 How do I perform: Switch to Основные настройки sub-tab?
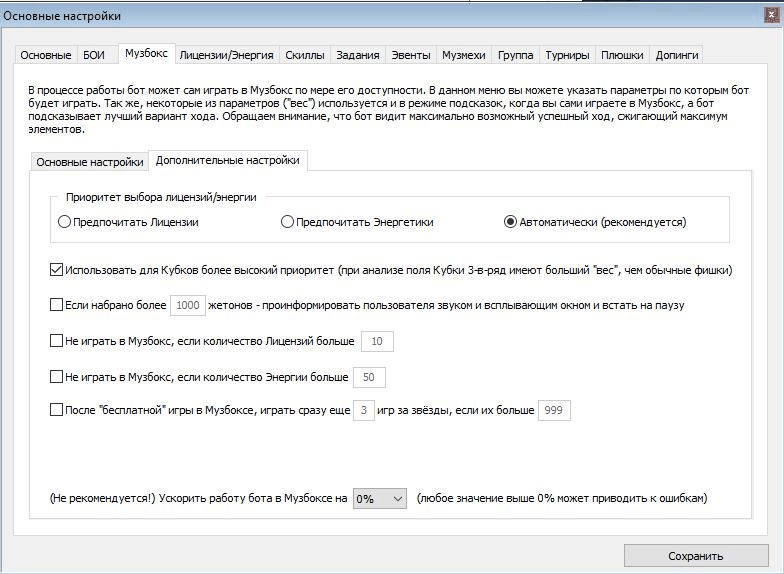[x=90, y=162]
